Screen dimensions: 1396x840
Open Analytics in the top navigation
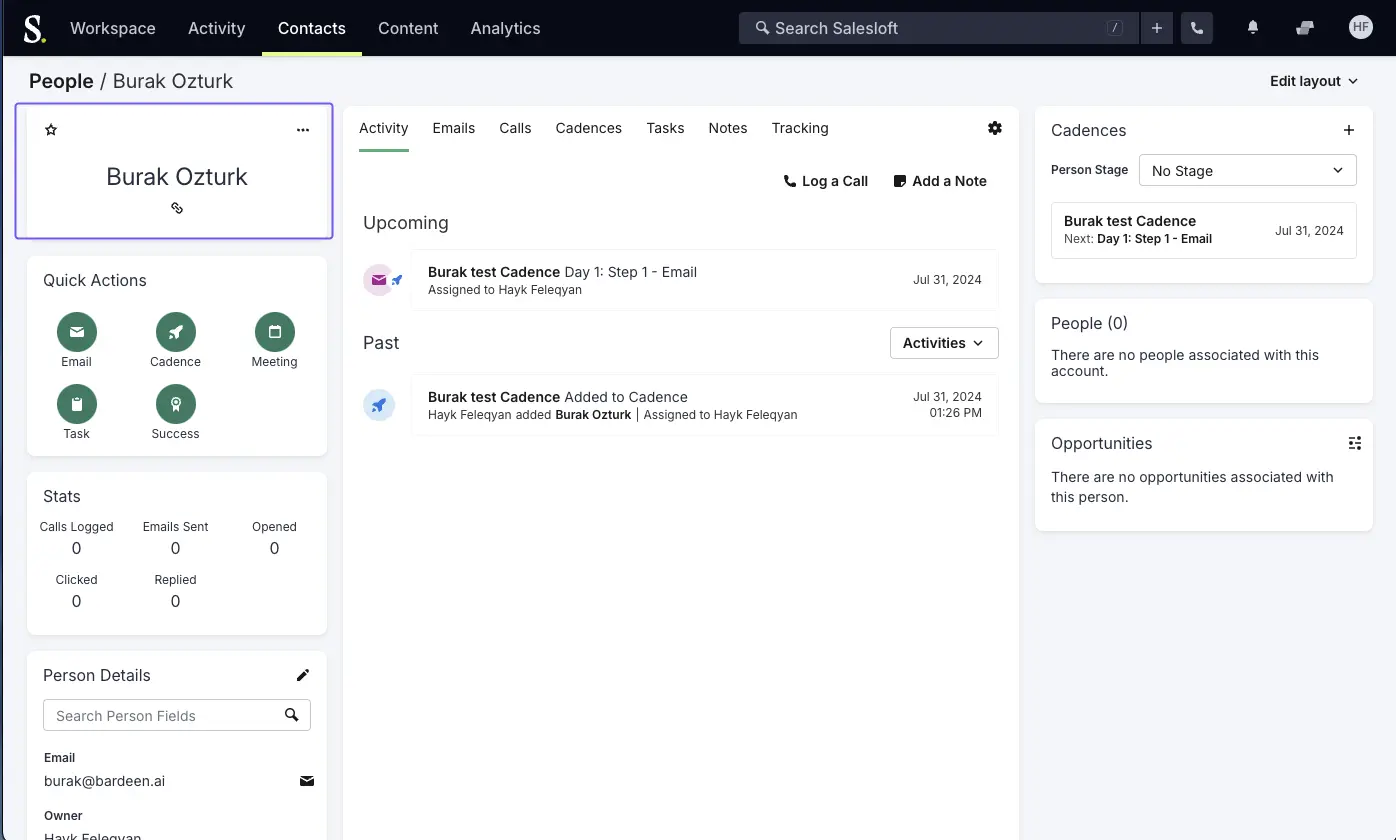click(506, 28)
